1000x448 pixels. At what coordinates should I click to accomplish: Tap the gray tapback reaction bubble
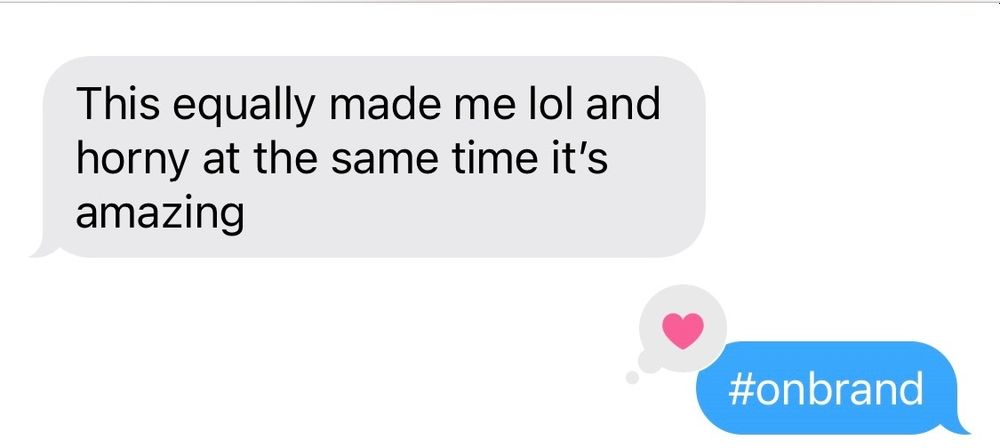(x=682, y=328)
